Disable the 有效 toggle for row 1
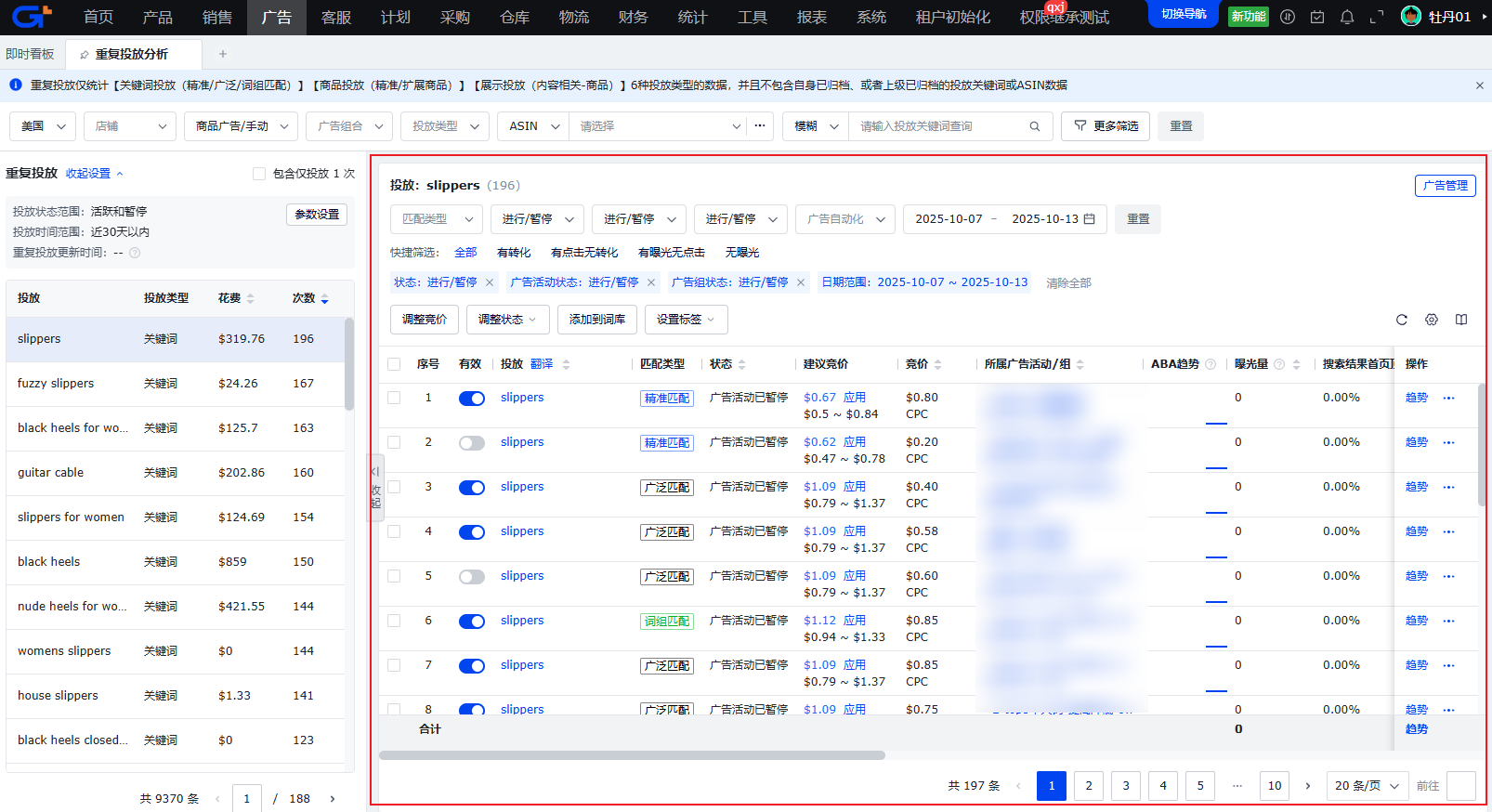Viewport: 1492px width, 812px height. [472, 399]
